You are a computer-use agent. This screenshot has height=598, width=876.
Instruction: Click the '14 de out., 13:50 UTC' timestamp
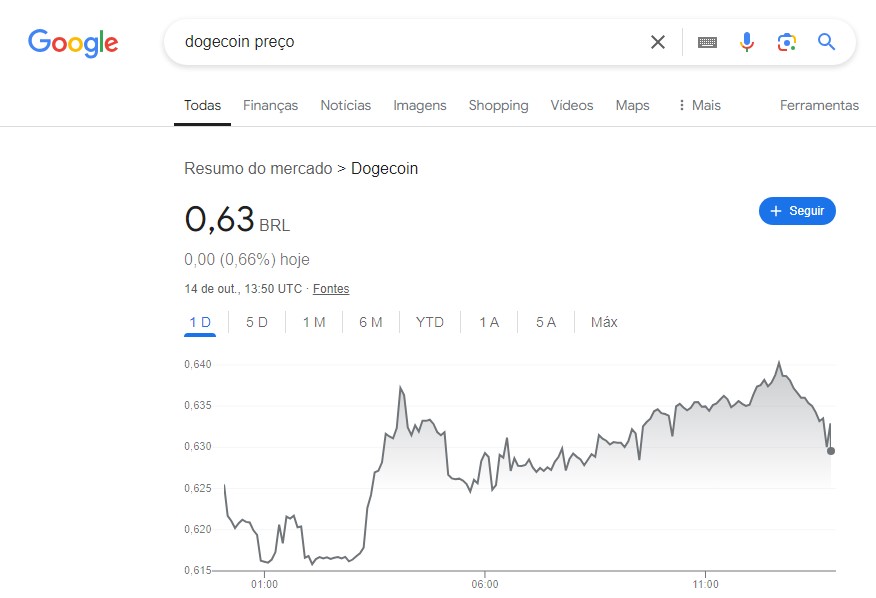pos(243,289)
